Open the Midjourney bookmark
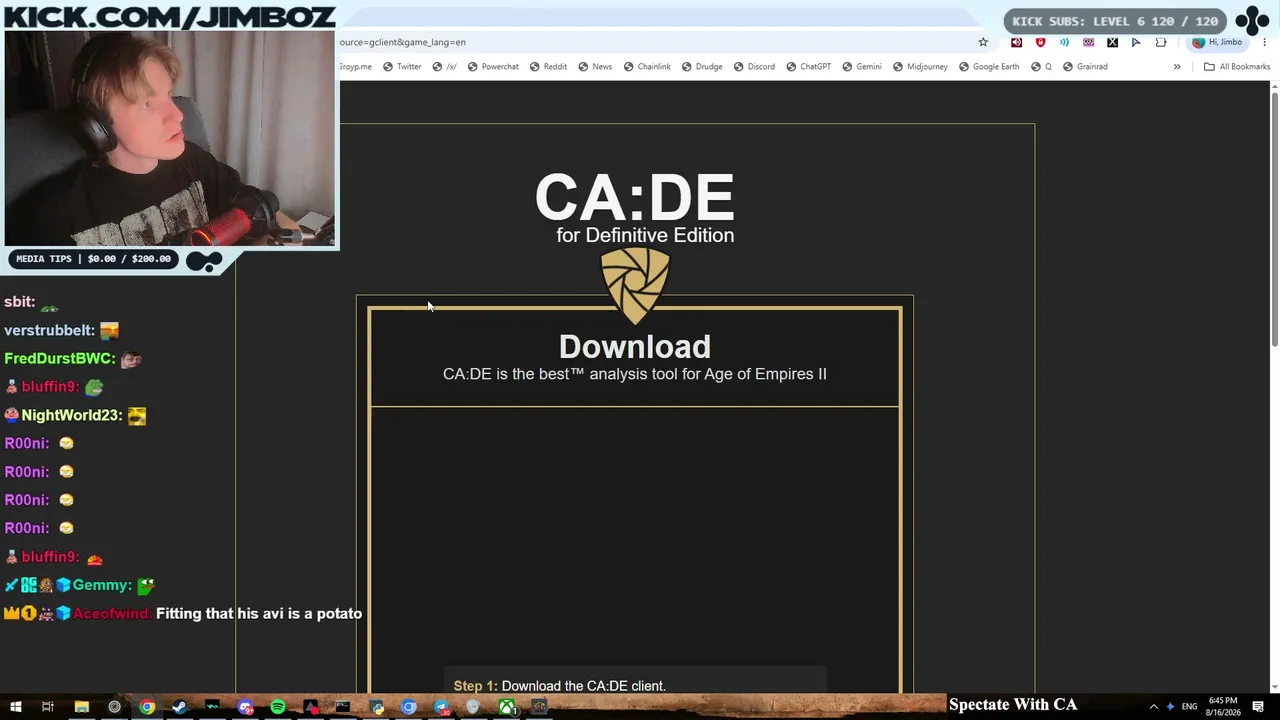Viewport: 1280px width, 720px height. click(920, 67)
